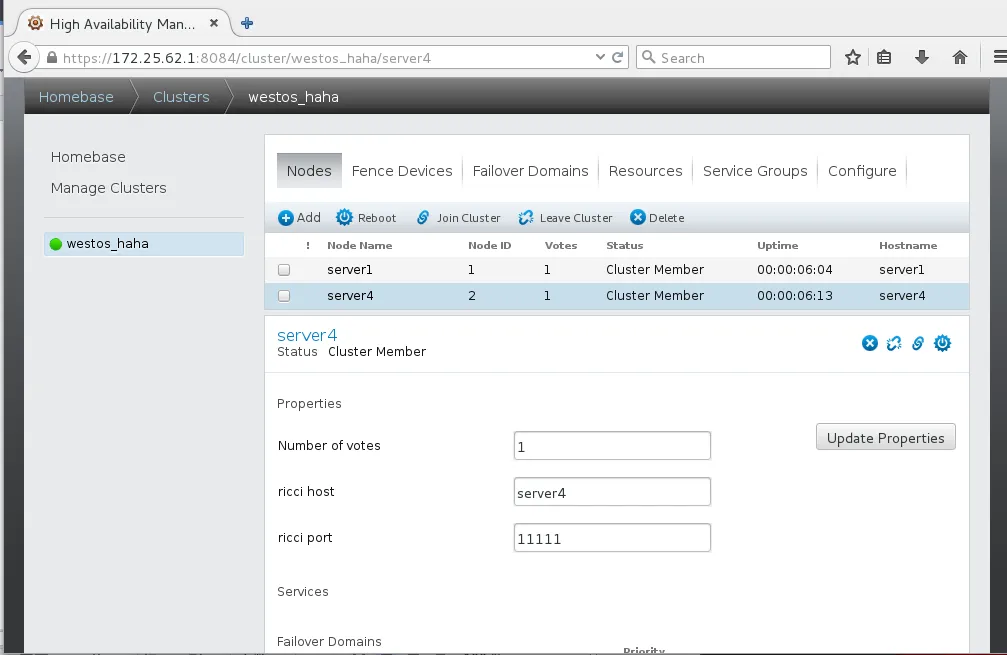Click Homebase in the breadcrumb bar

pyautogui.click(x=76, y=97)
